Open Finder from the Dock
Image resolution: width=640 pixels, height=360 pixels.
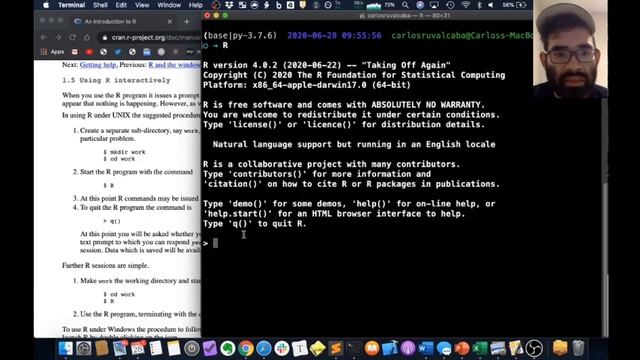coord(66,349)
